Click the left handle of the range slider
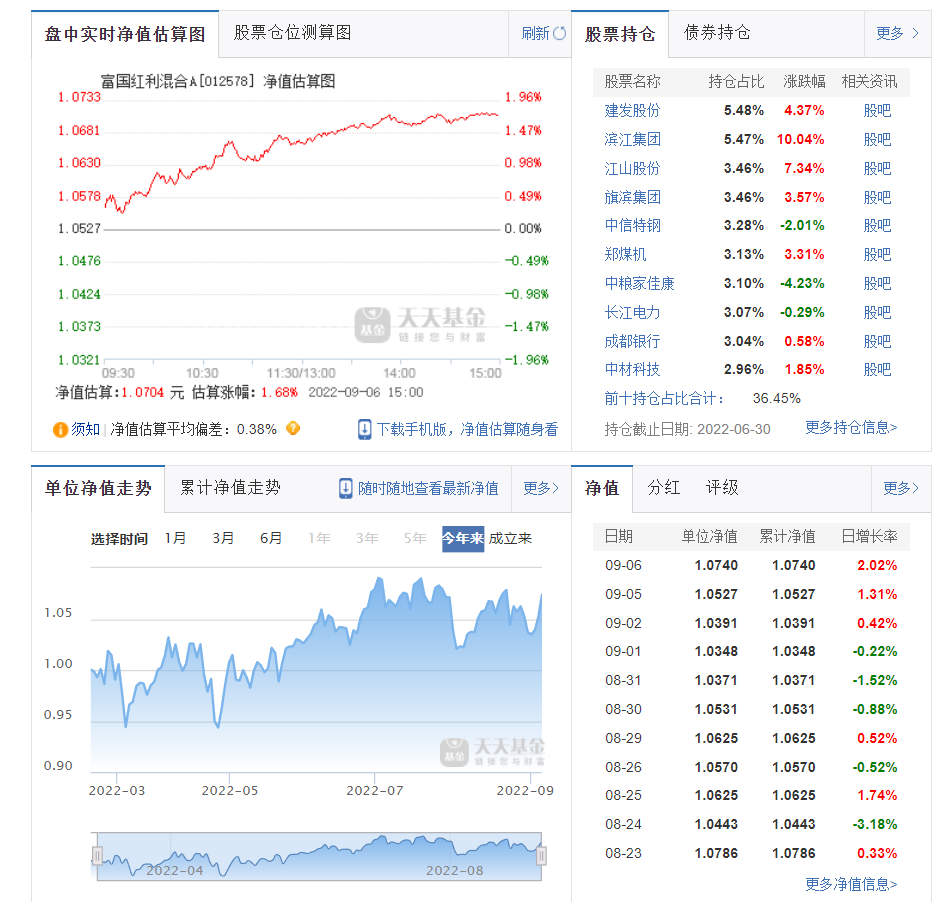This screenshot has width=935, height=902. point(97,856)
